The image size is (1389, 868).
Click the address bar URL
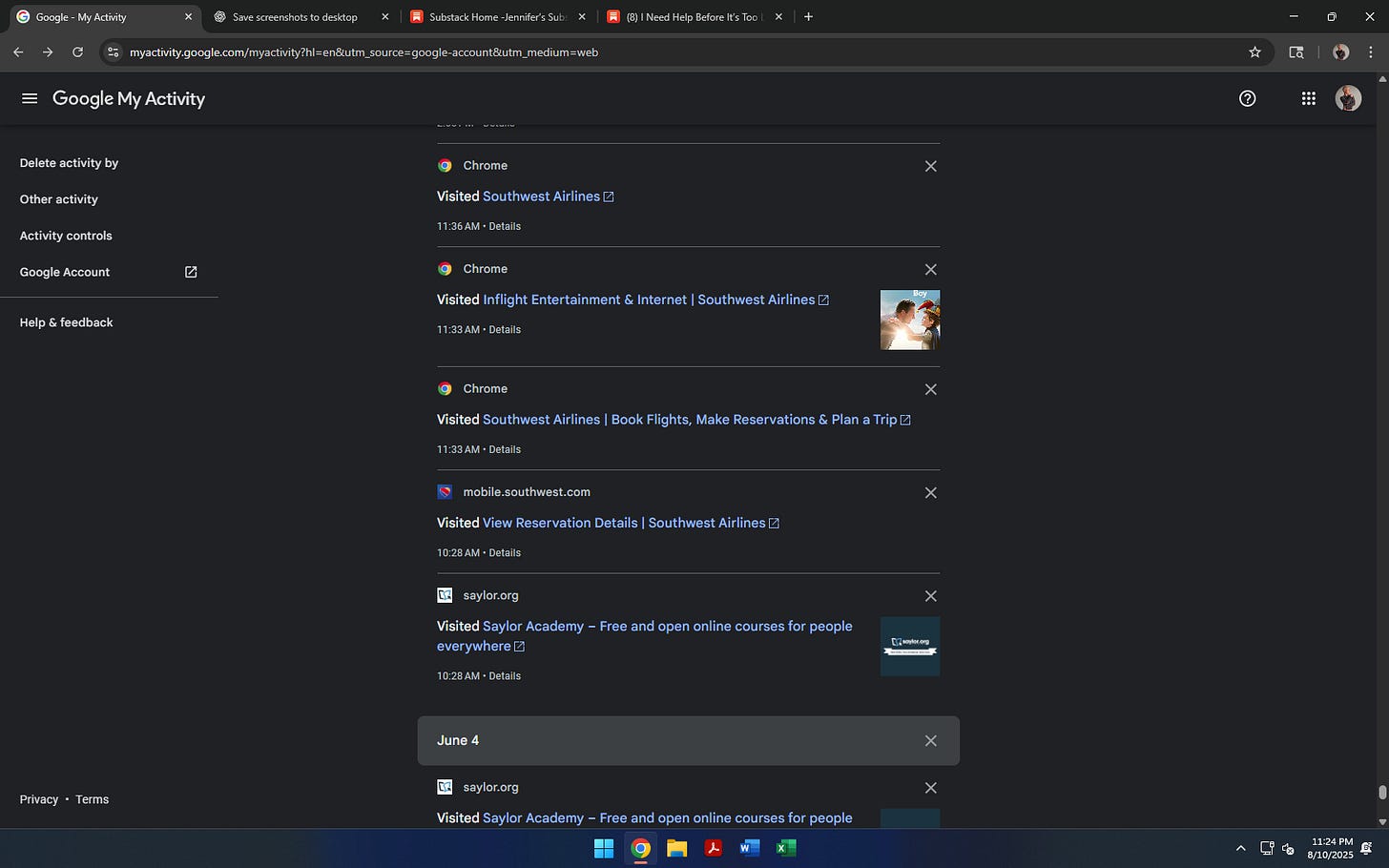click(363, 52)
